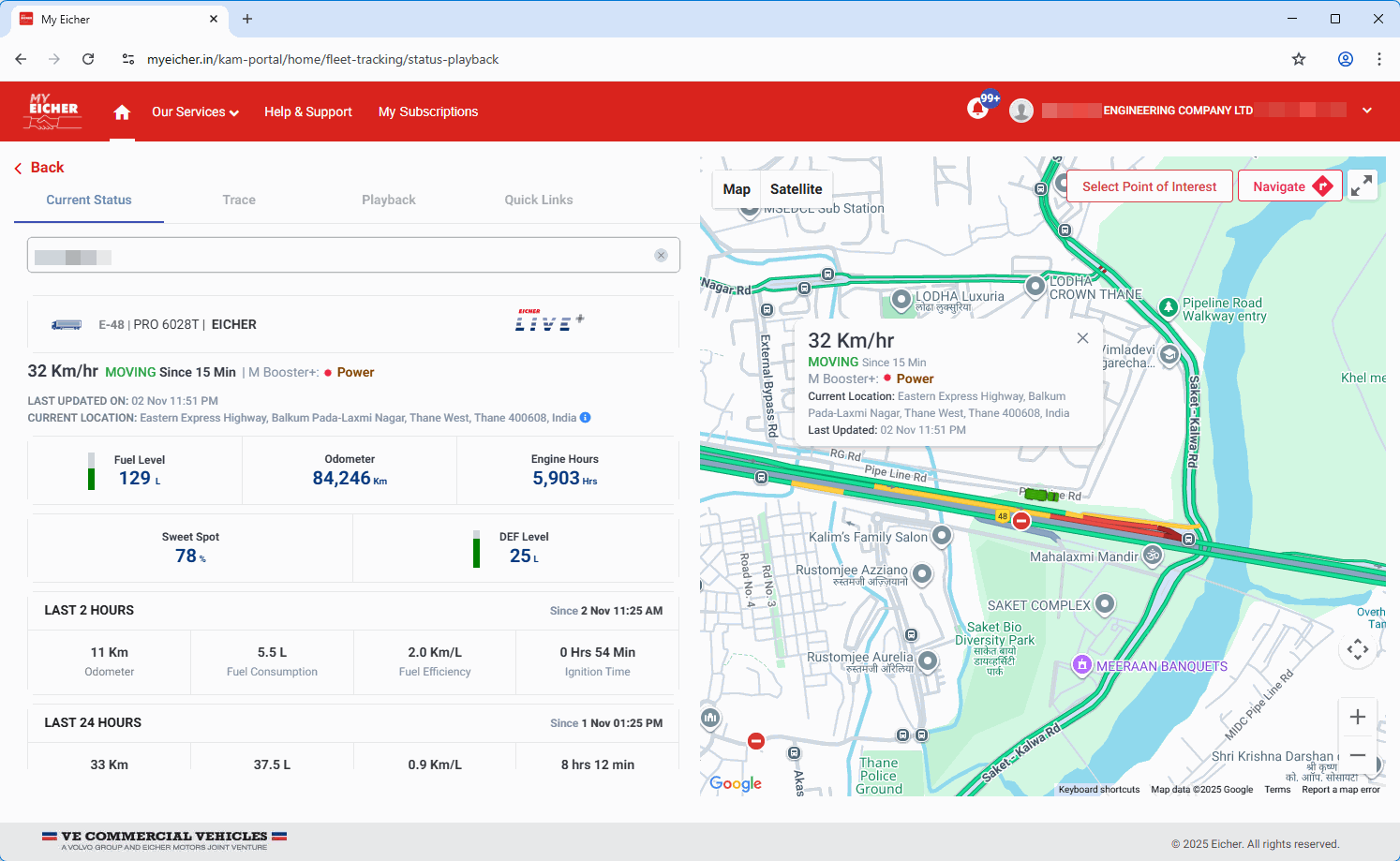Switch to the Quick Links tab

[539, 200]
